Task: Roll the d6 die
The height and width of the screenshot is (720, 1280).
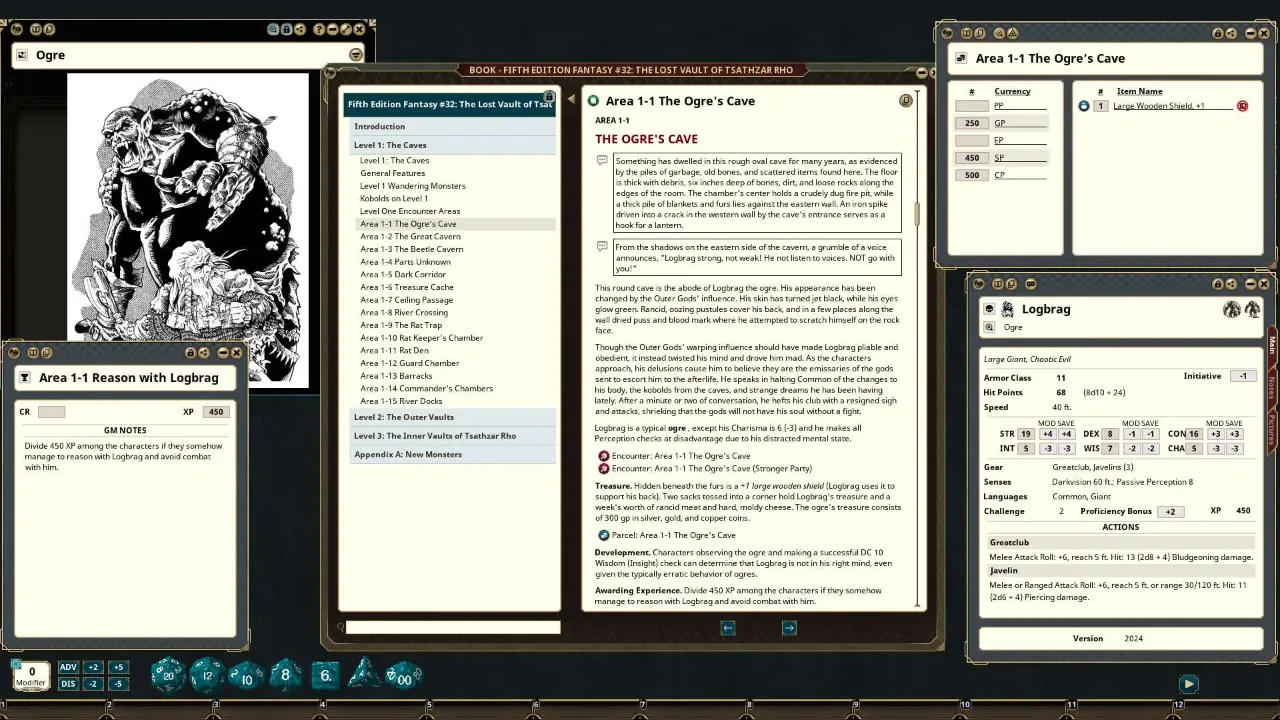Action: (325, 676)
